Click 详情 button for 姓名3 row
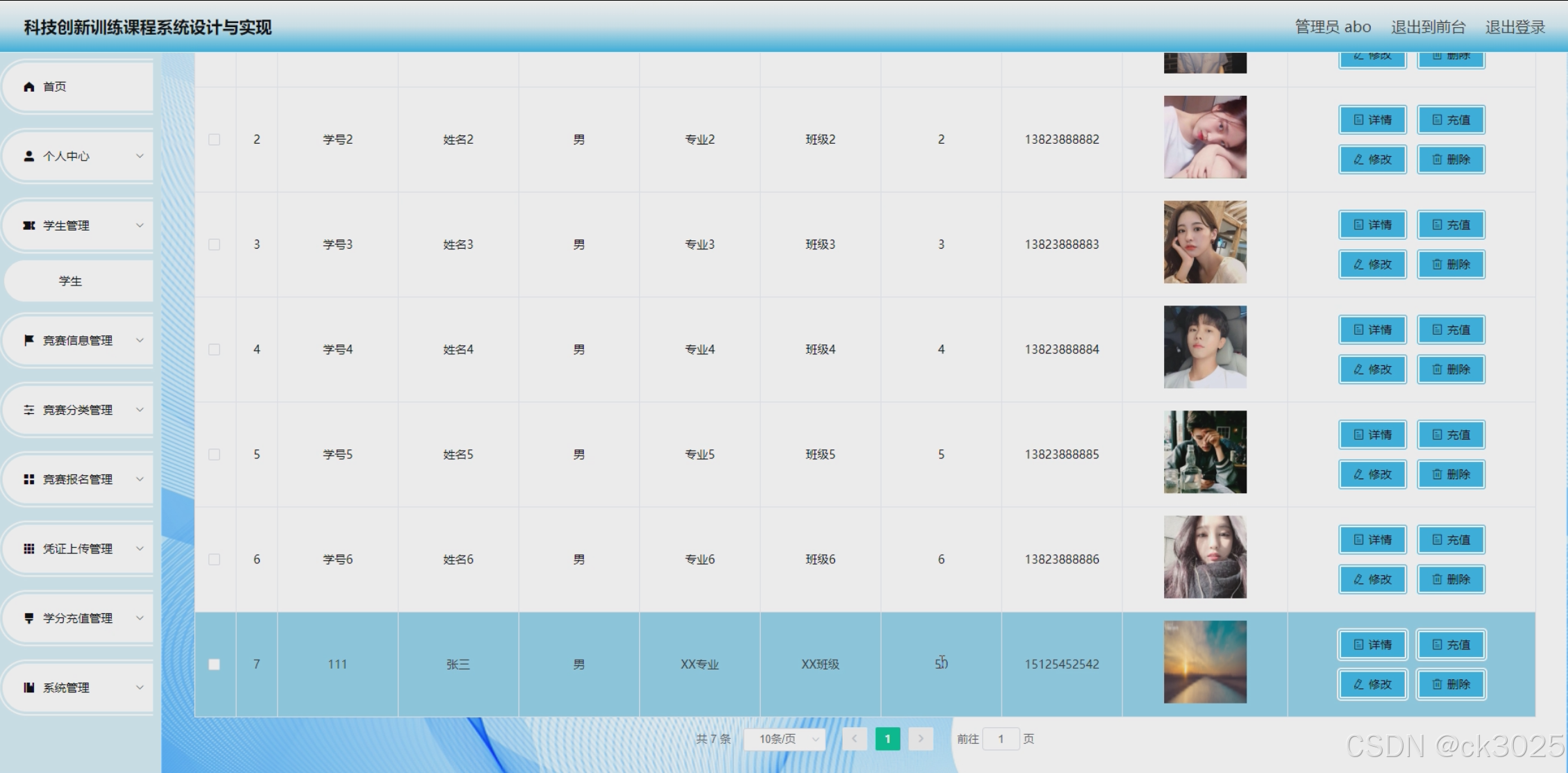The height and width of the screenshot is (773, 1568). click(1372, 225)
